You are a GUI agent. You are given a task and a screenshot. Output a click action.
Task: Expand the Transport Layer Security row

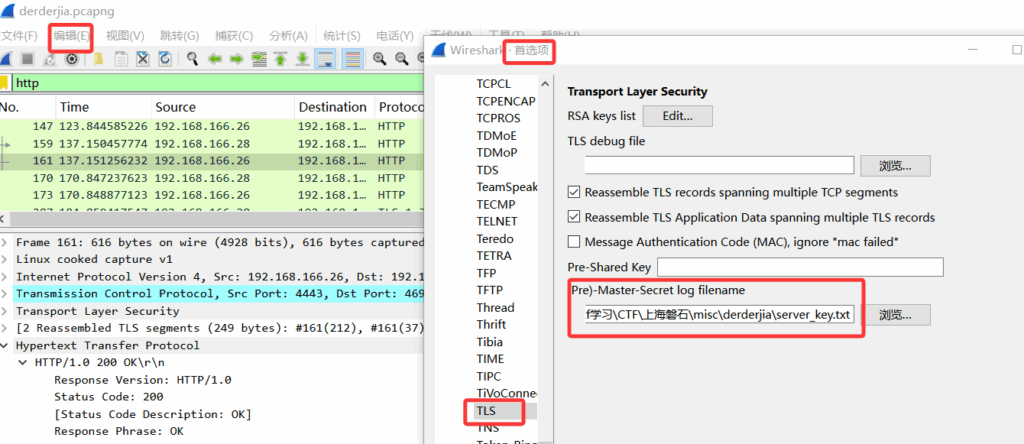(x=7, y=311)
